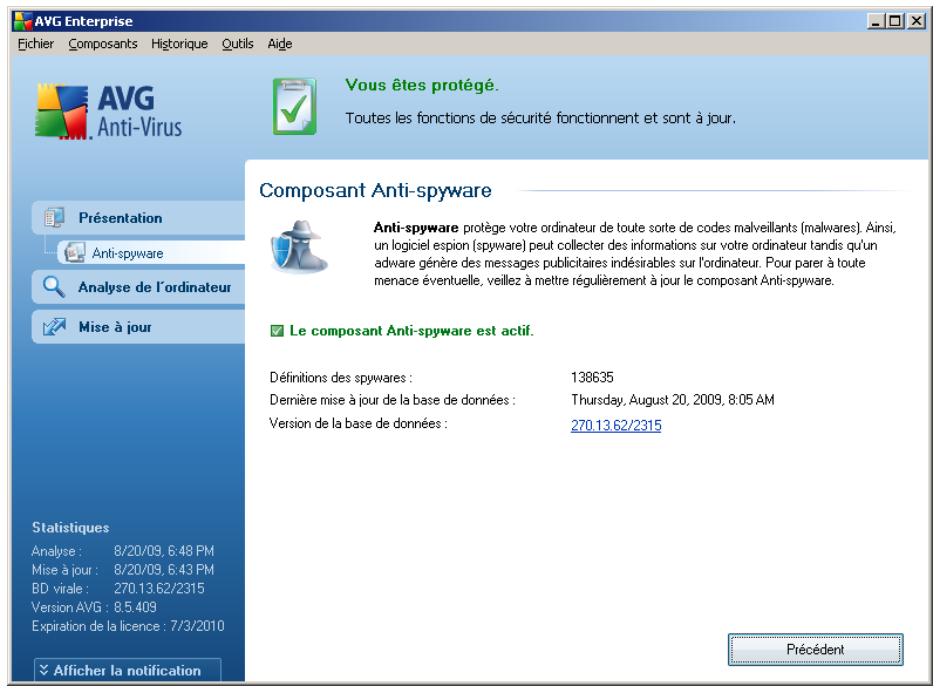Viewport: 940px width, 689px height.
Task: Click the Anti-spyware spy figure icon
Action: click(x=299, y=246)
